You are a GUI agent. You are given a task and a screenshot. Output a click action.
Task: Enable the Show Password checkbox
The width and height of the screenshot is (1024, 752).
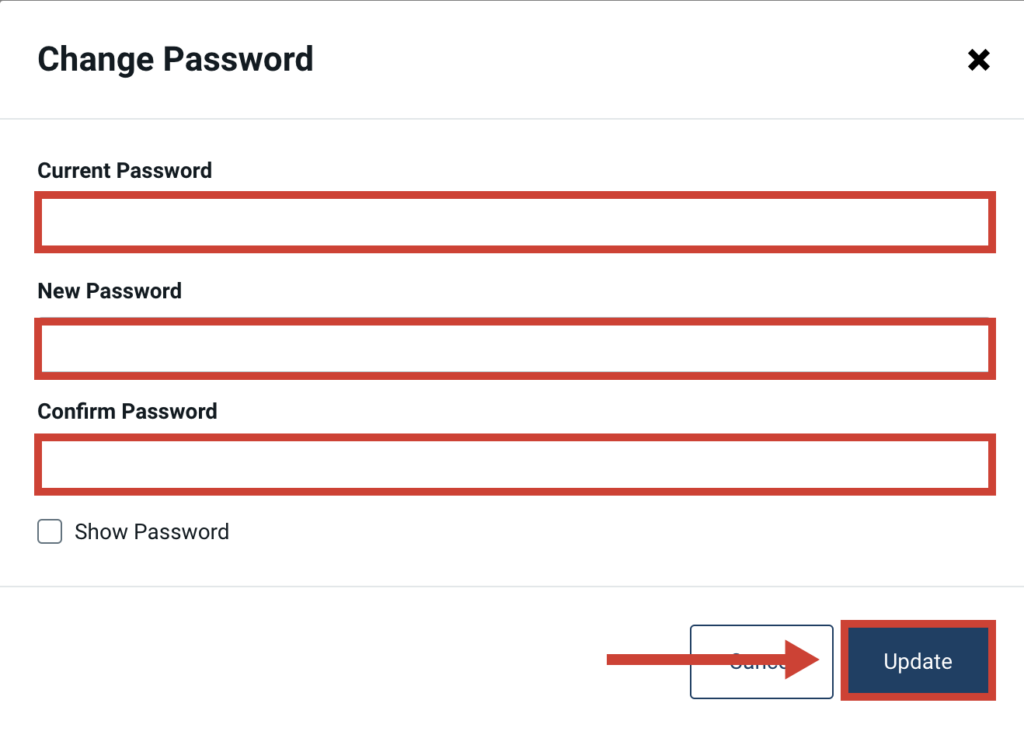pos(50,531)
